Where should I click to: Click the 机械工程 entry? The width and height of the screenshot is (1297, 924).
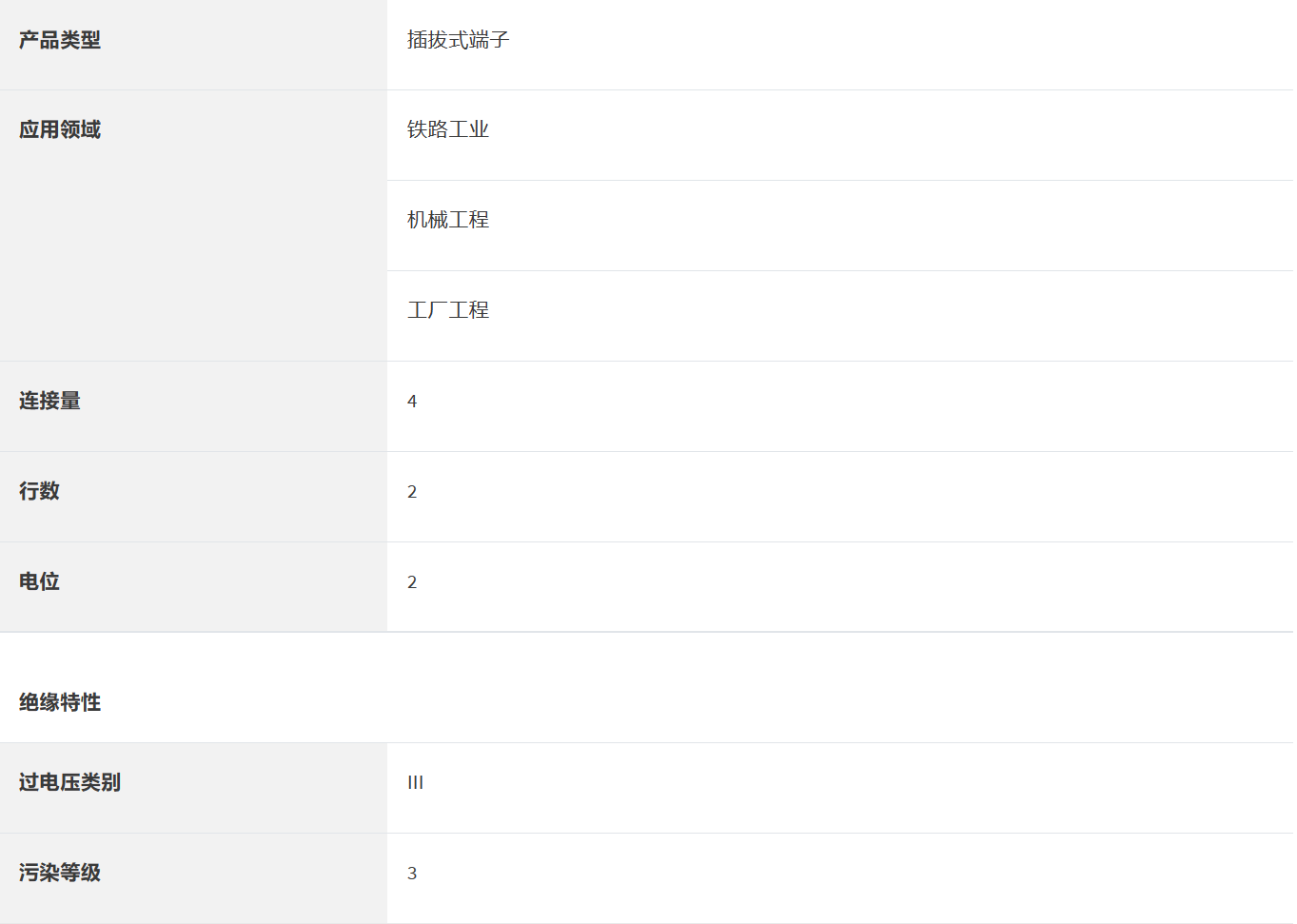[x=448, y=220]
